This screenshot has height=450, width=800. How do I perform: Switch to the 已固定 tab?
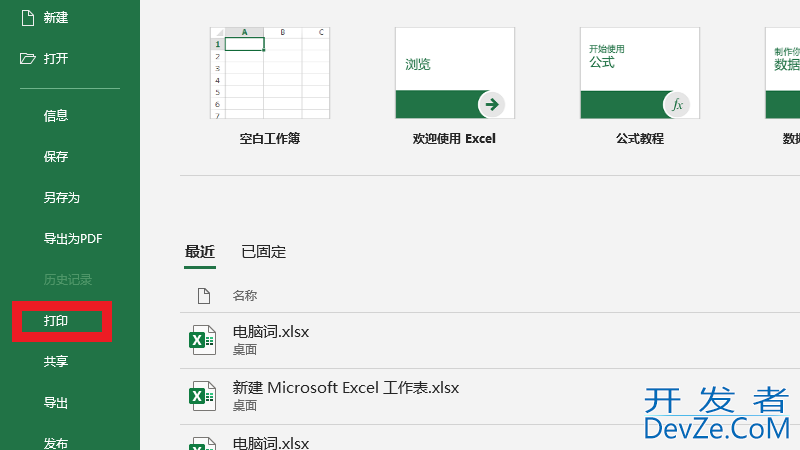tap(264, 252)
